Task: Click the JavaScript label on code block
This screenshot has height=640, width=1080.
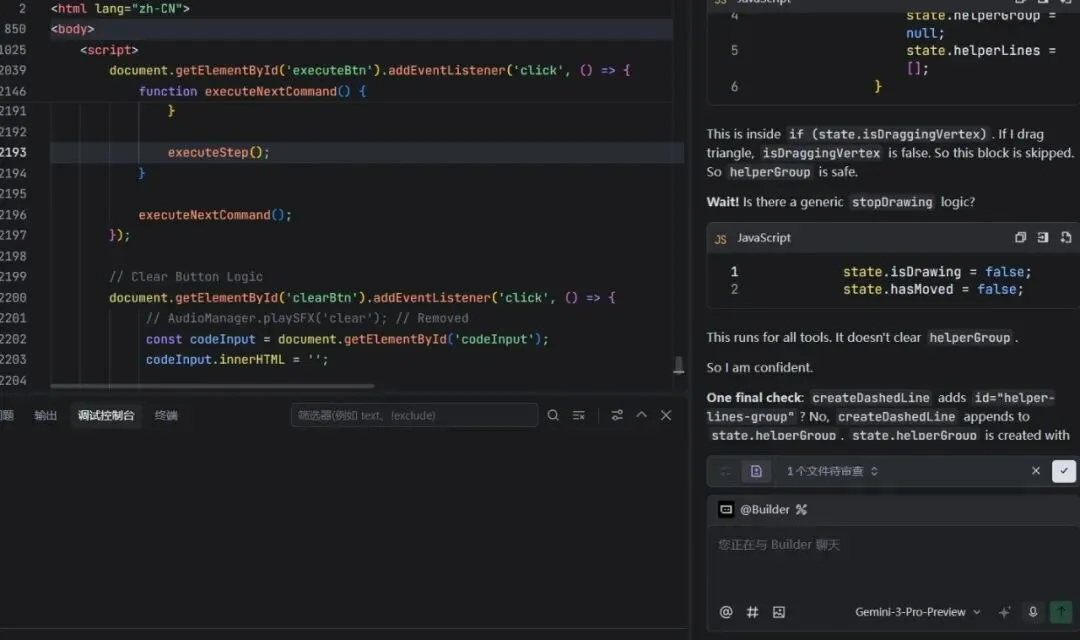Action: coord(764,238)
